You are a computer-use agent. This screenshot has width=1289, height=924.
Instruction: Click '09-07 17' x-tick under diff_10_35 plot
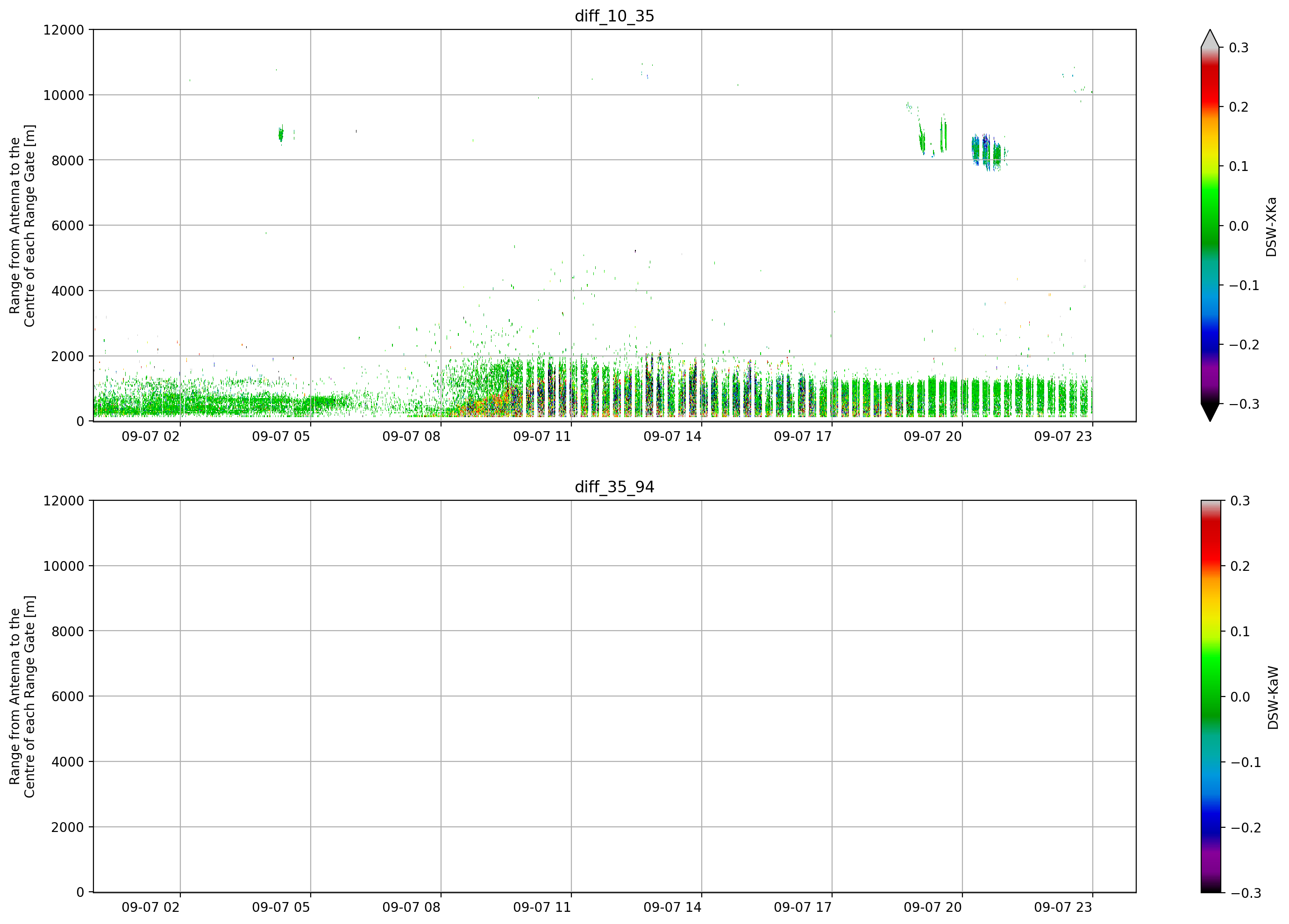803,436
